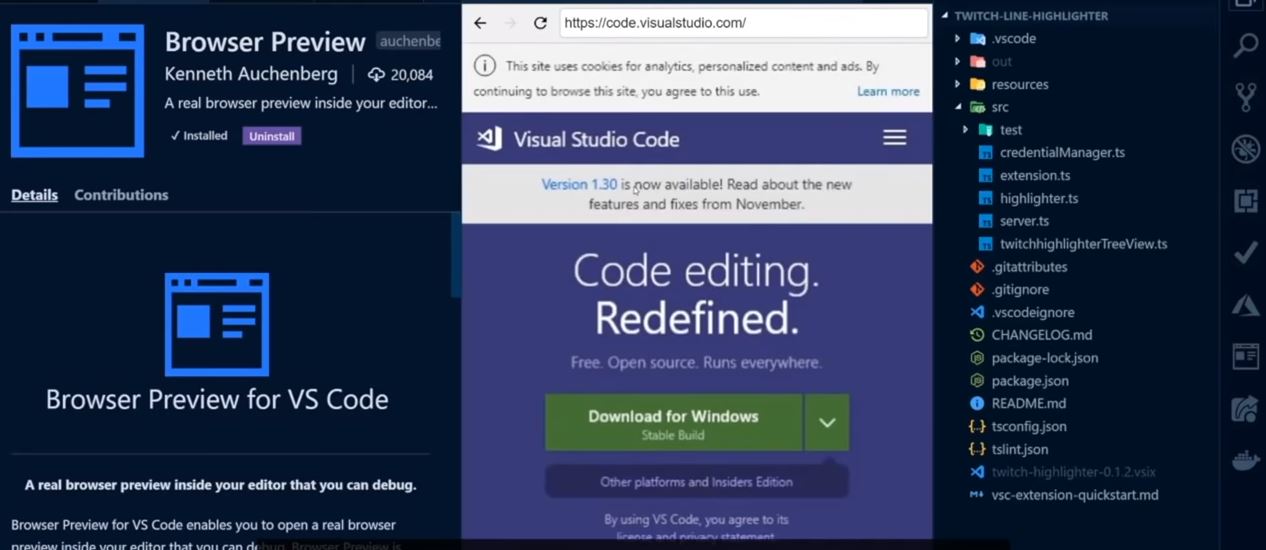Click the TypeScript icon beside server.ts

click(x=985, y=221)
